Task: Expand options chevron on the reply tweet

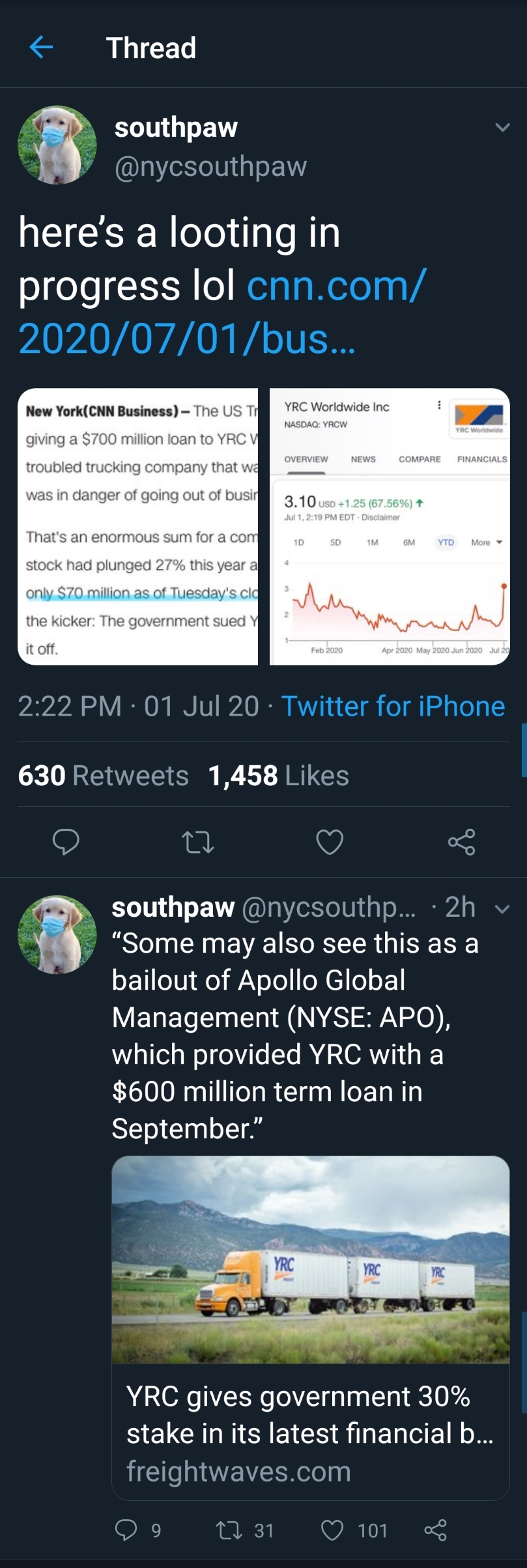Action: pos(502,909)
